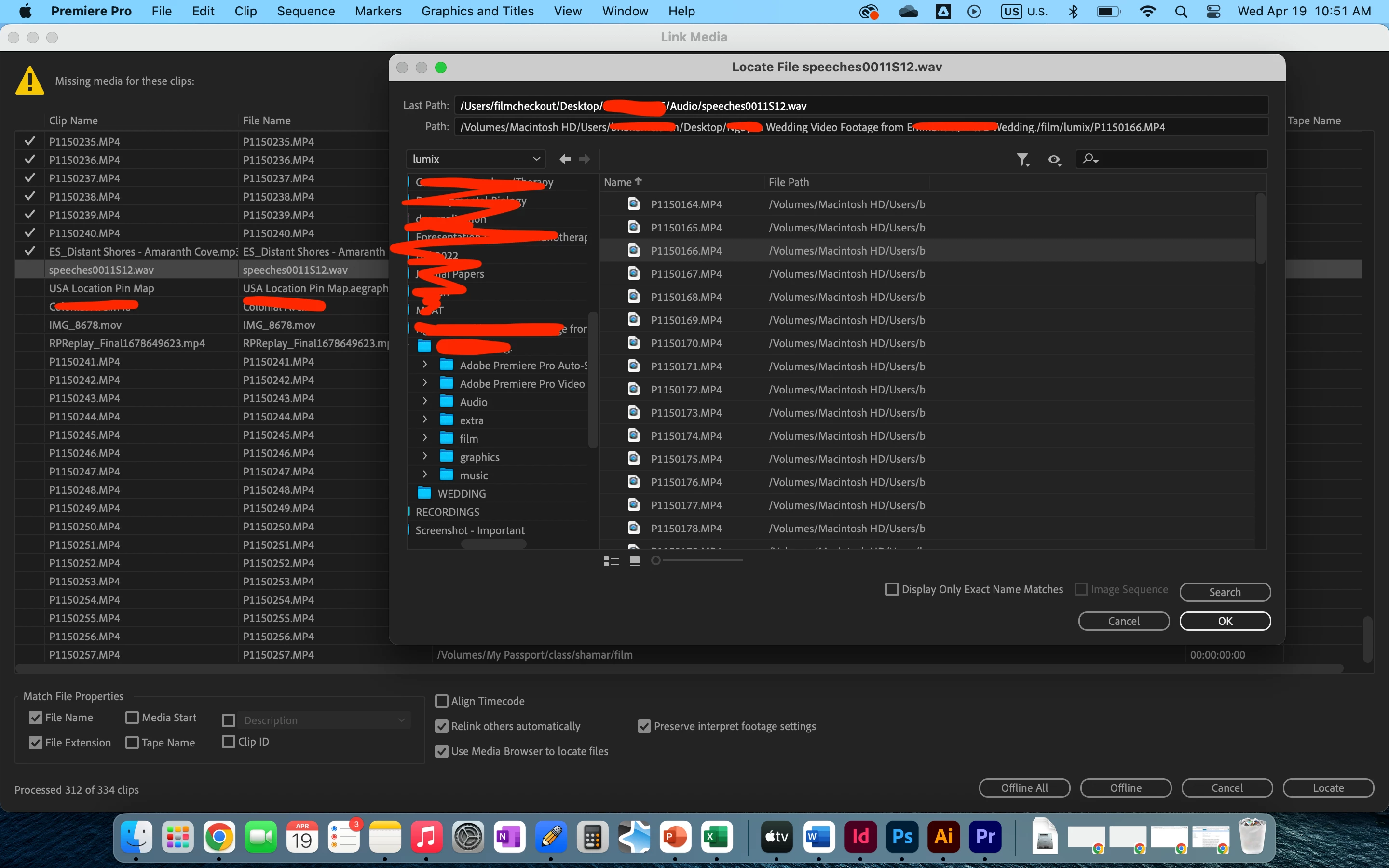This screenshot has width=1389, height=868.
Task: Click the P1150170.MP4 file icon
Action: point(633,343)
